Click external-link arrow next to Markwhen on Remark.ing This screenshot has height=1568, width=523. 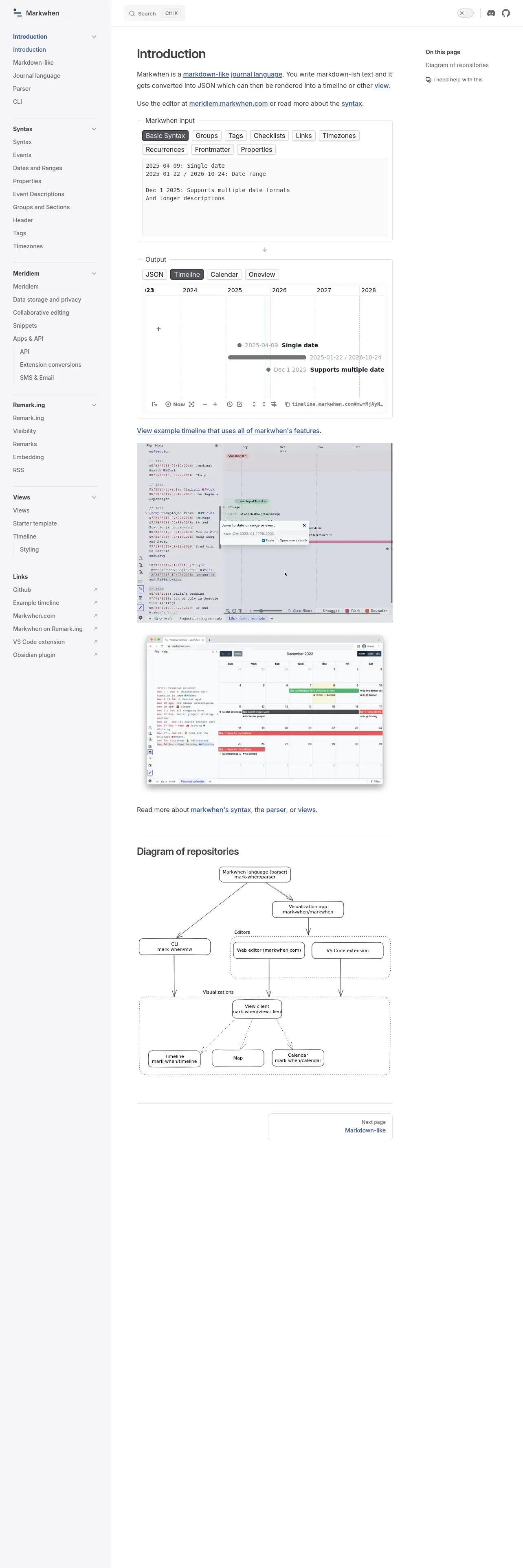pyautogui.click(x=95, y=629)
